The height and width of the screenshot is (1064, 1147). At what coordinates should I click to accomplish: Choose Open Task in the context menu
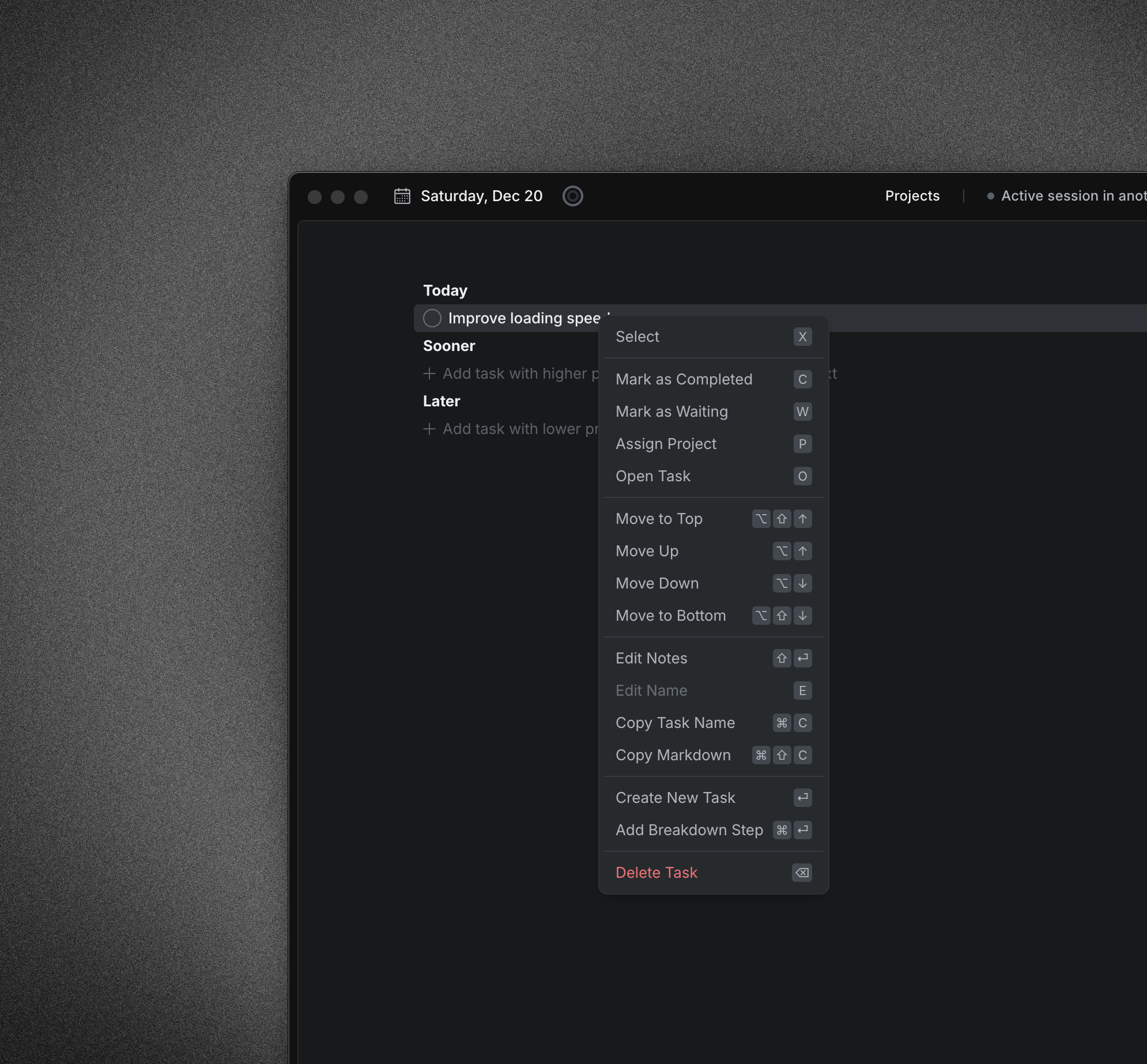tap(652, 476)
